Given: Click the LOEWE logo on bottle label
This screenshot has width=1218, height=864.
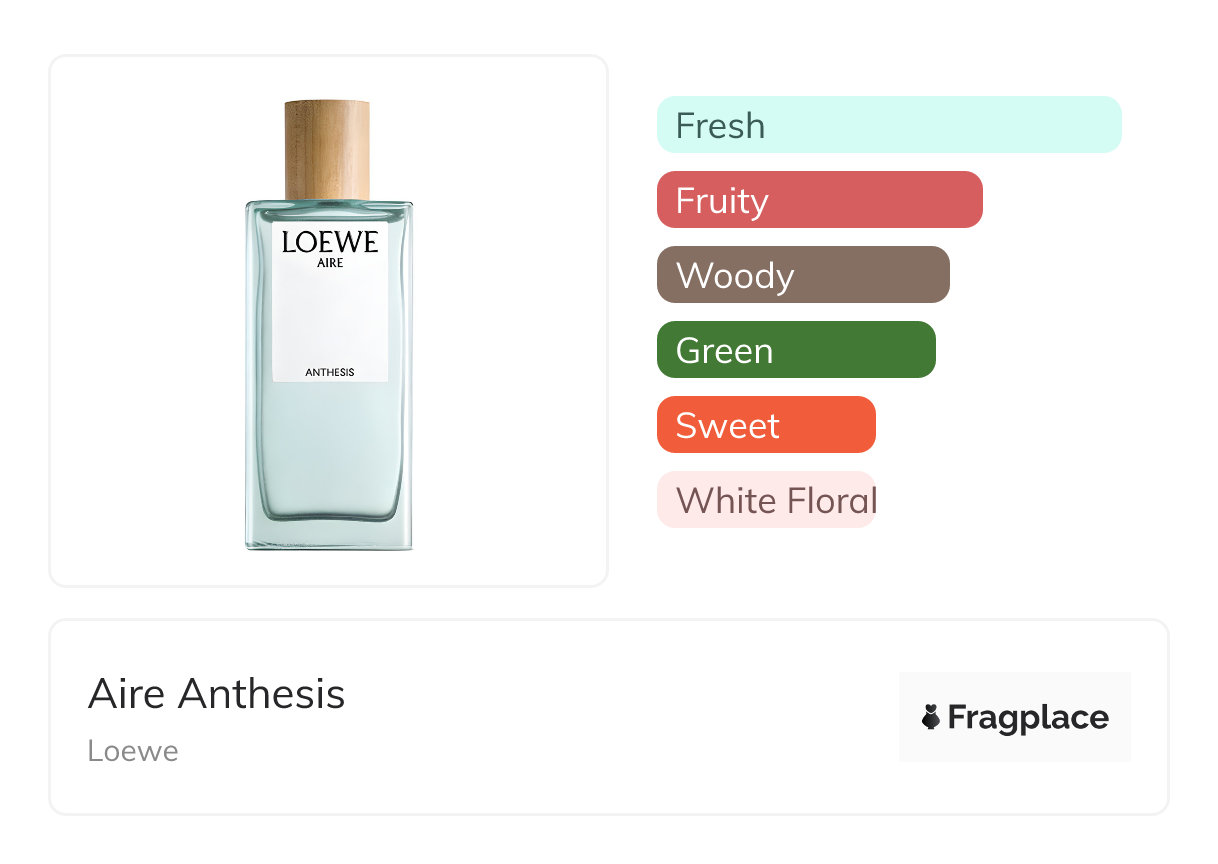Looking at the screenshot, I should point(330,242).
